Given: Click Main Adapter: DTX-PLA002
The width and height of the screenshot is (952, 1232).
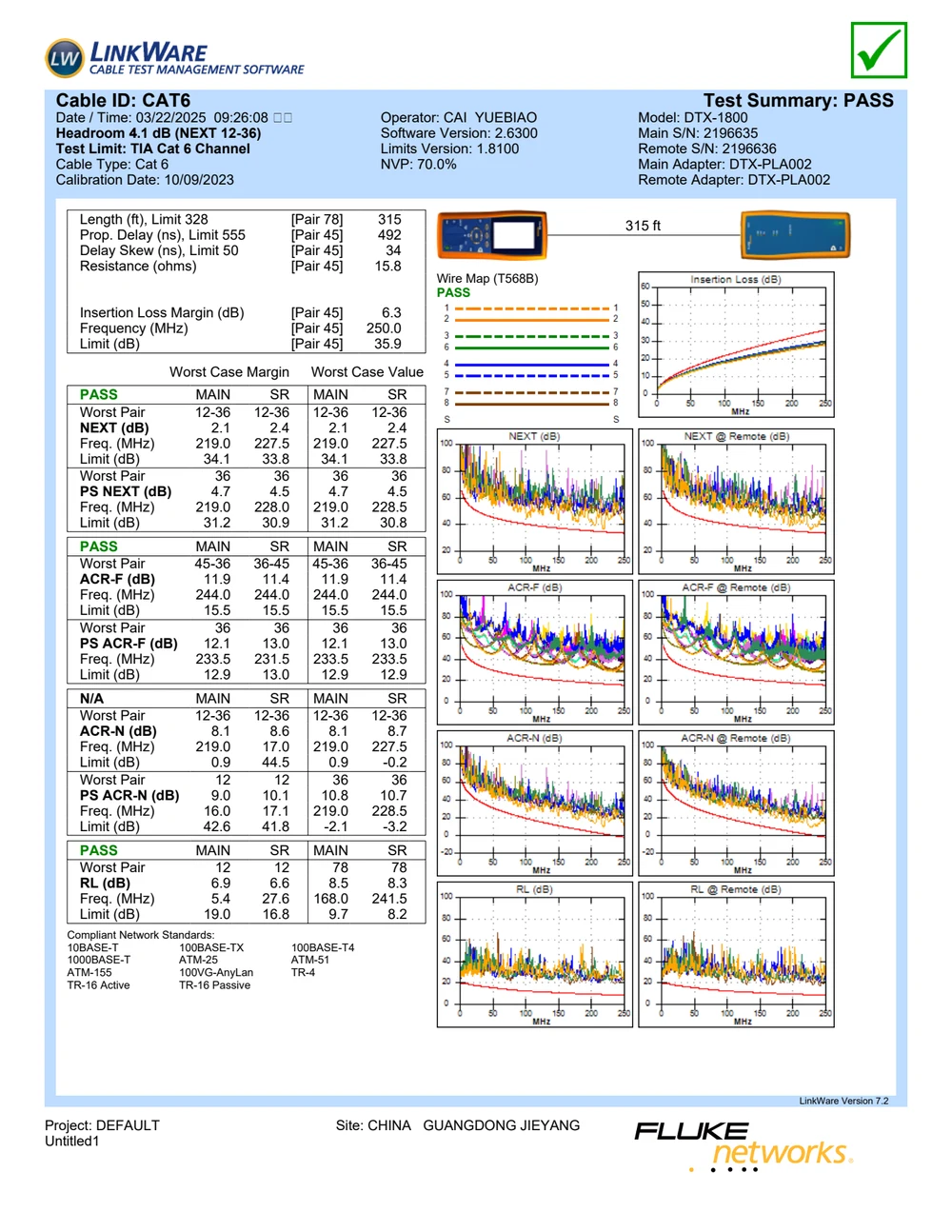Looking at the screenshot, I should 724,164.
